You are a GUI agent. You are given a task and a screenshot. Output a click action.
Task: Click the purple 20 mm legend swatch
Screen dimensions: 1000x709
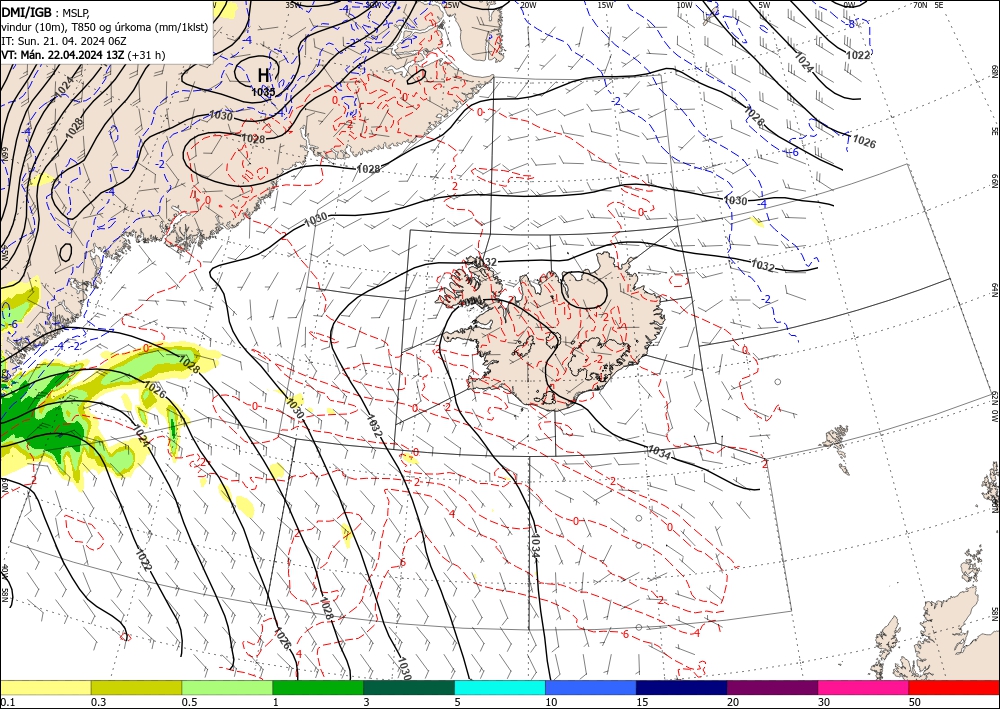pos(772,687)
